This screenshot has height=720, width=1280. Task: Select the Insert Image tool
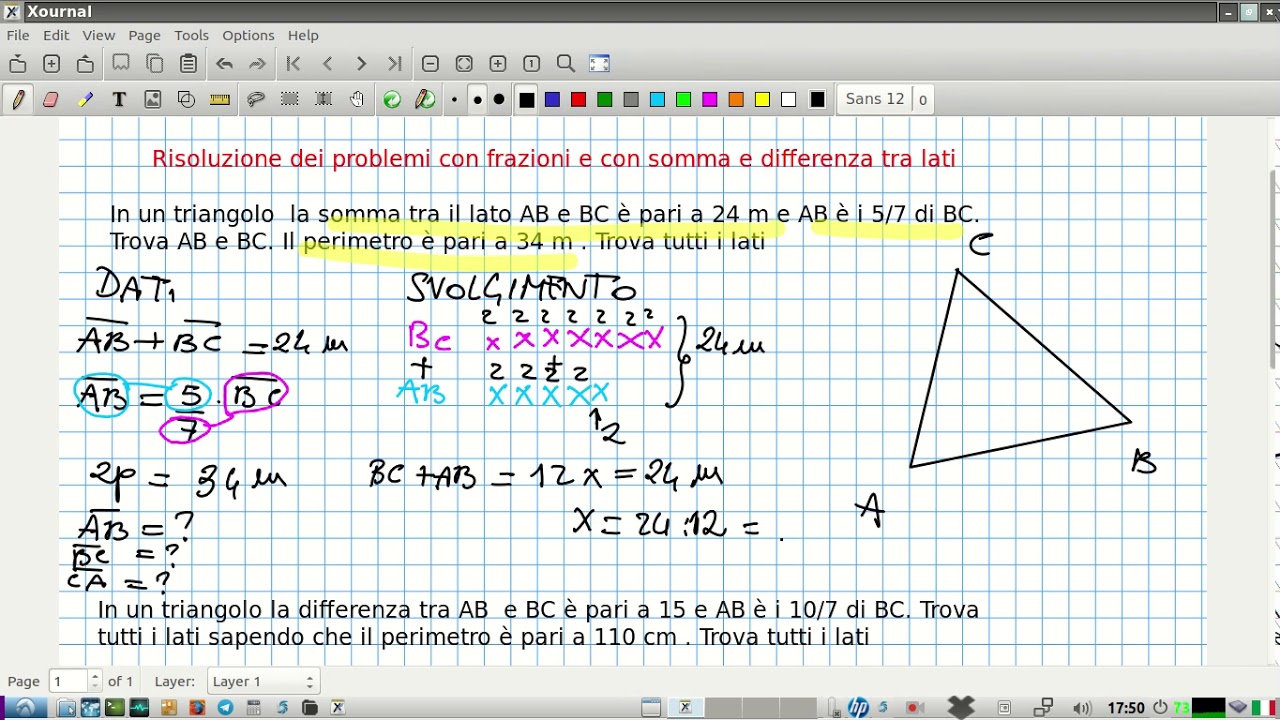(x=153, y=99)
